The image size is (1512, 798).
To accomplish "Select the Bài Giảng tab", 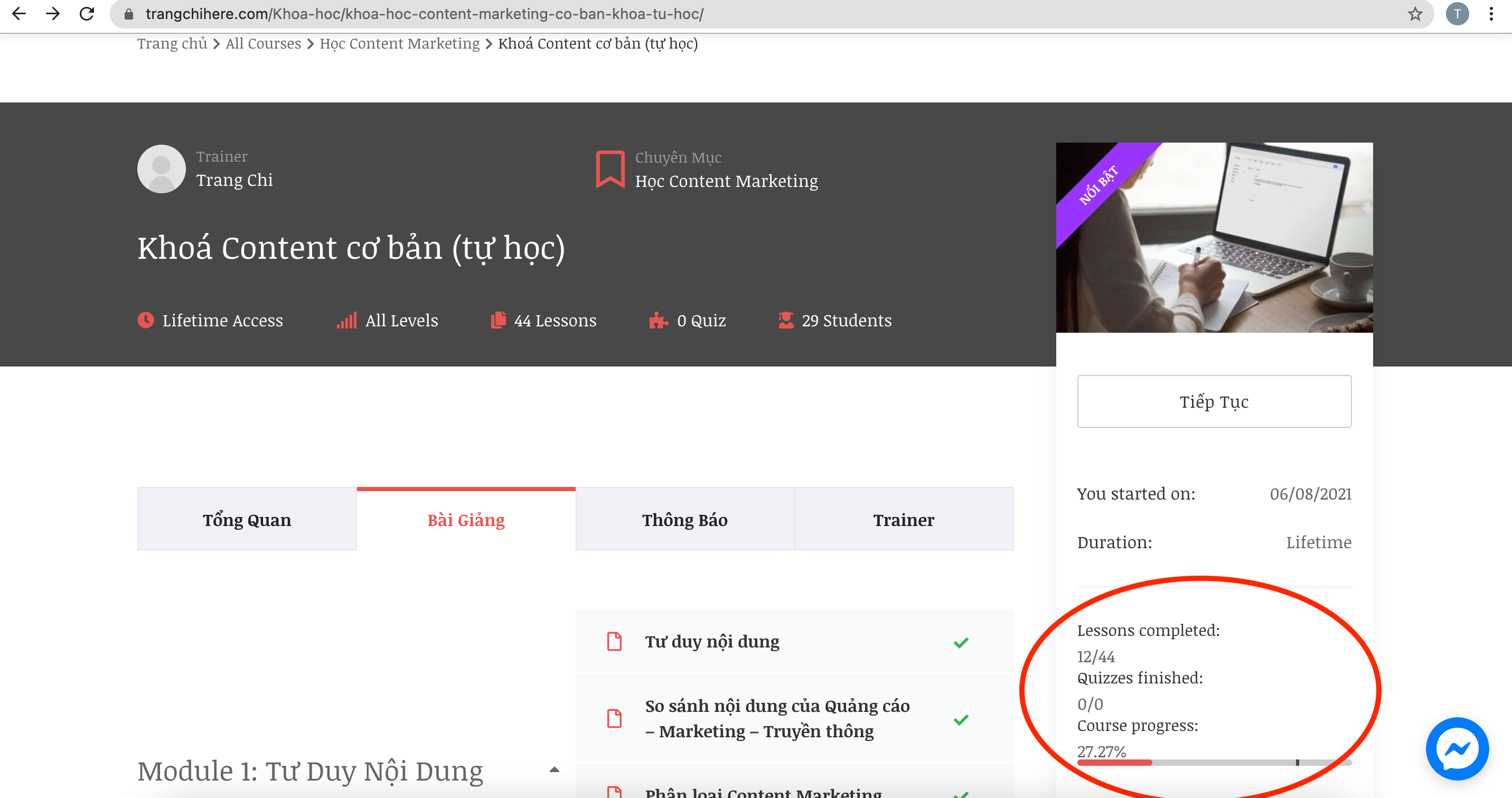I will pyautogui.click(x=466, y=519).
